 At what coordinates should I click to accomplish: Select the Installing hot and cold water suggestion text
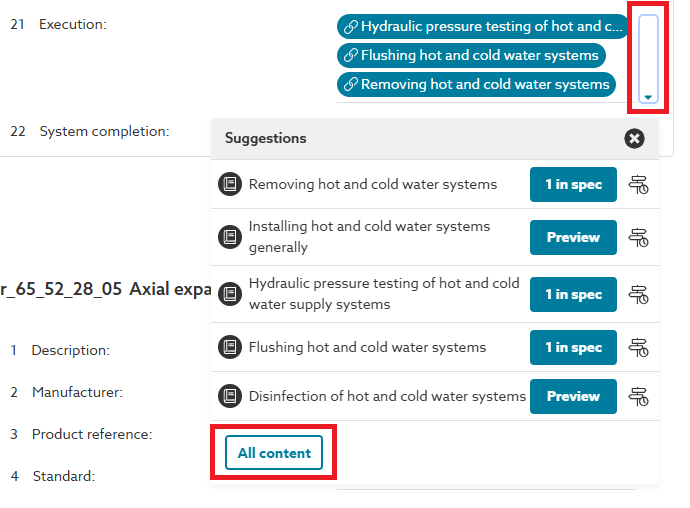click(369, 237)
